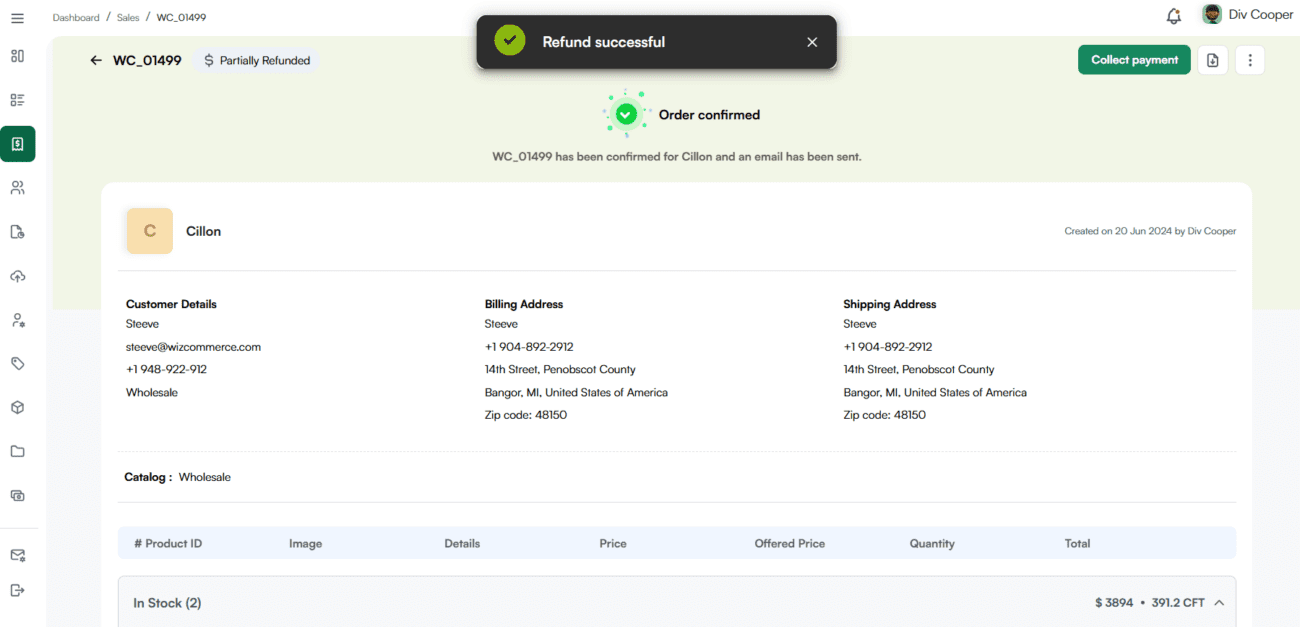Open the mail settings sidebar icon
Screen dimensions: 1300x627
[17, 555]
